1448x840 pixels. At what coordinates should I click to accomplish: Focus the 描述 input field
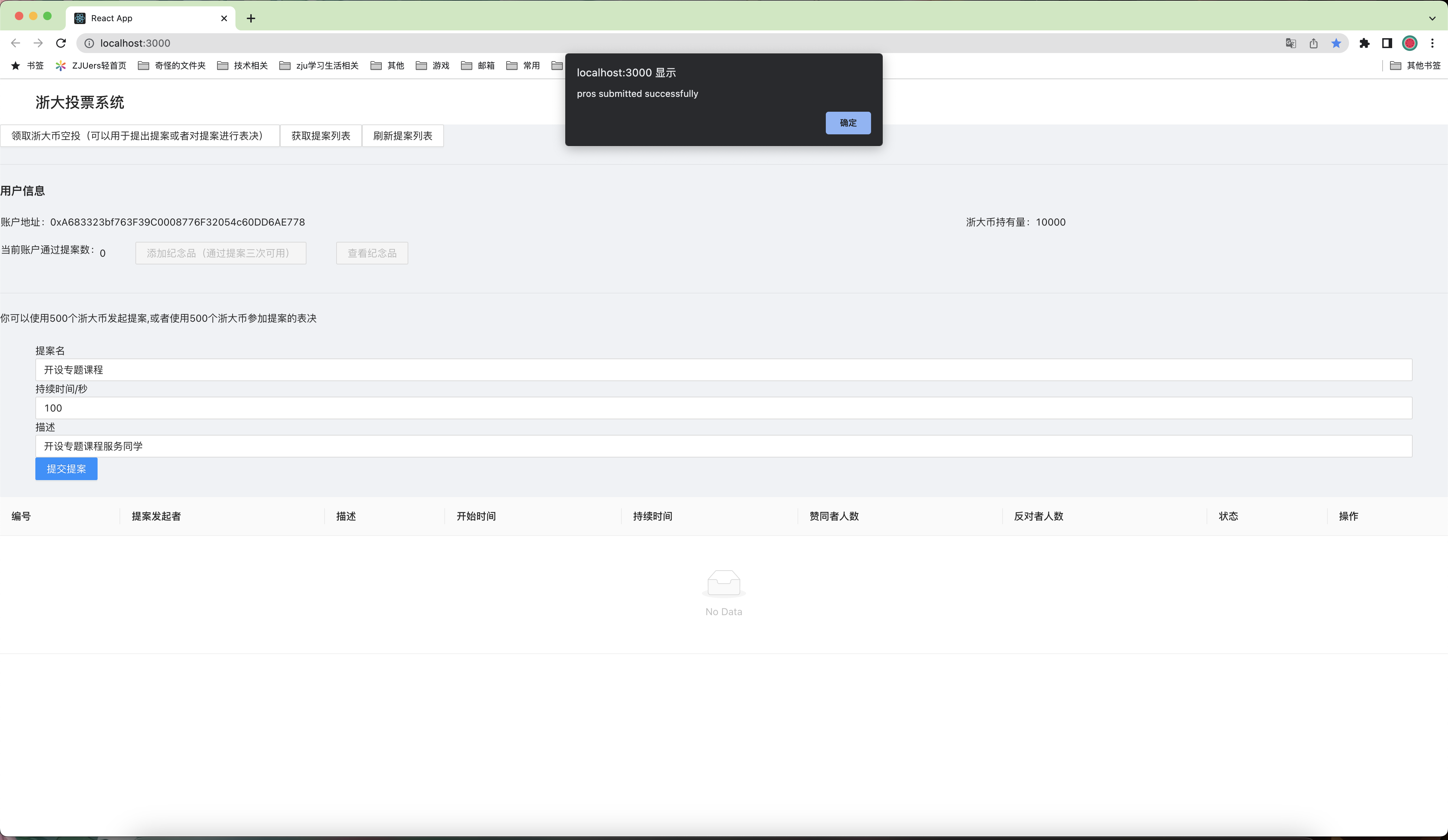pyautogui.click(x=723, y=446)
